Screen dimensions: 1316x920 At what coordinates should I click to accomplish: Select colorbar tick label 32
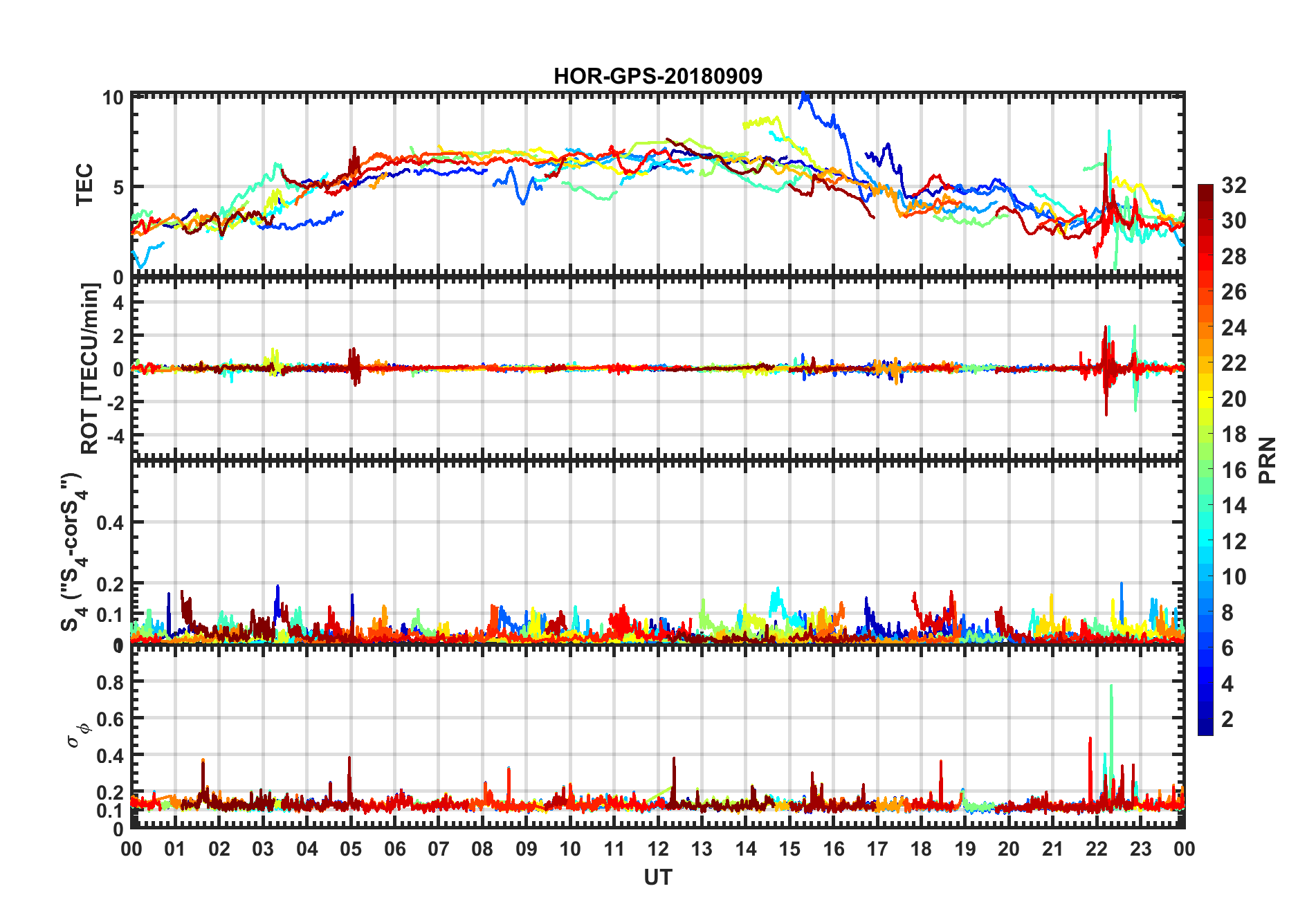(1234, 185)
